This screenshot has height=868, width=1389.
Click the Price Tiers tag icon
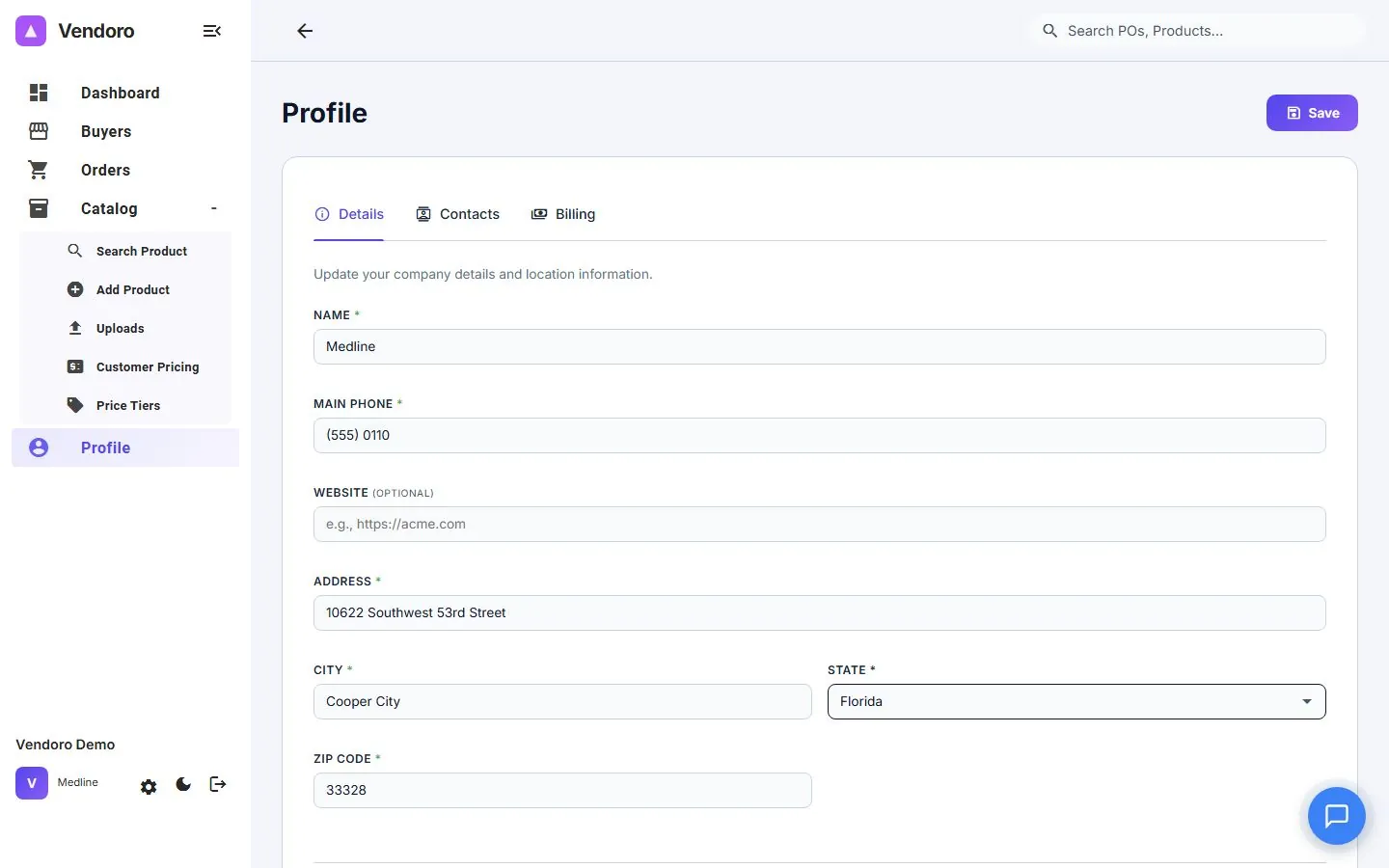point(75,405)
